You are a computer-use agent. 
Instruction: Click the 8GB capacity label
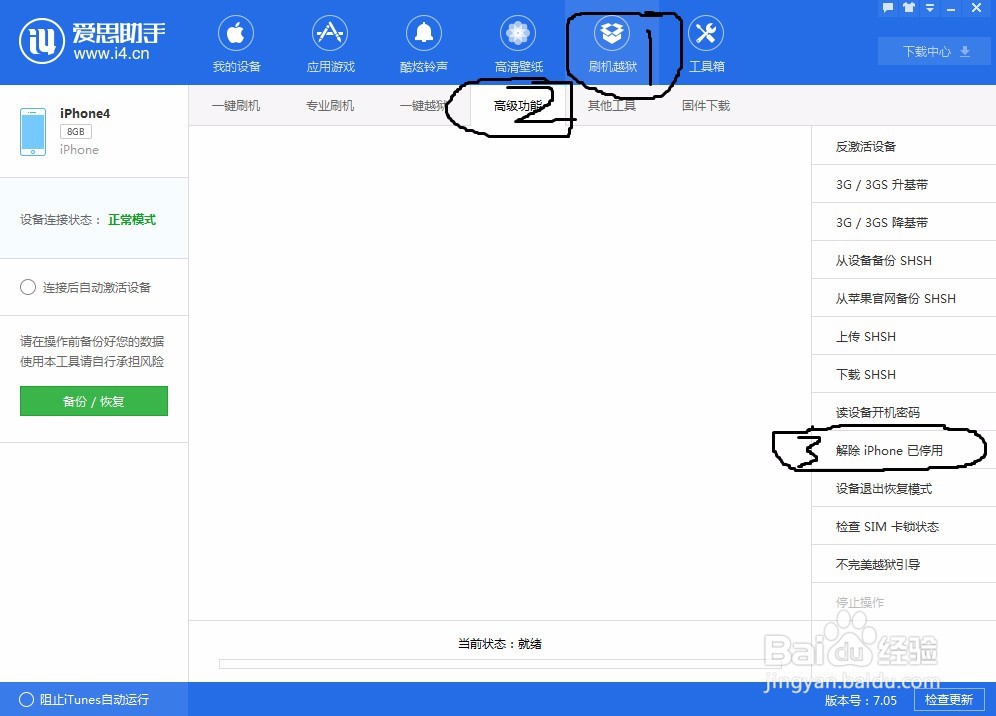pyautogui.click(x=76, y=132)
